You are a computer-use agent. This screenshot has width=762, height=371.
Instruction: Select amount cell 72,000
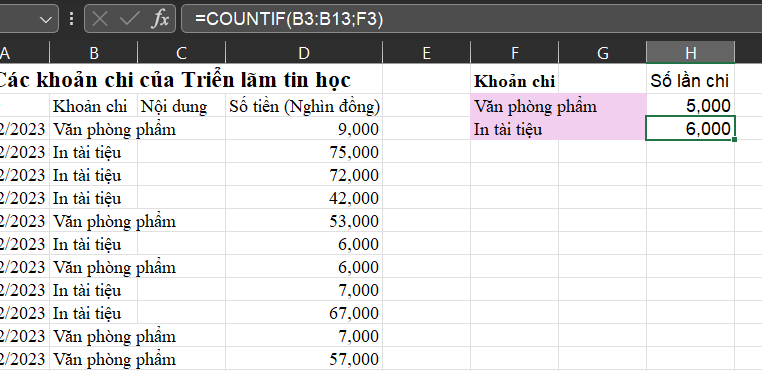tap(304, 175)
